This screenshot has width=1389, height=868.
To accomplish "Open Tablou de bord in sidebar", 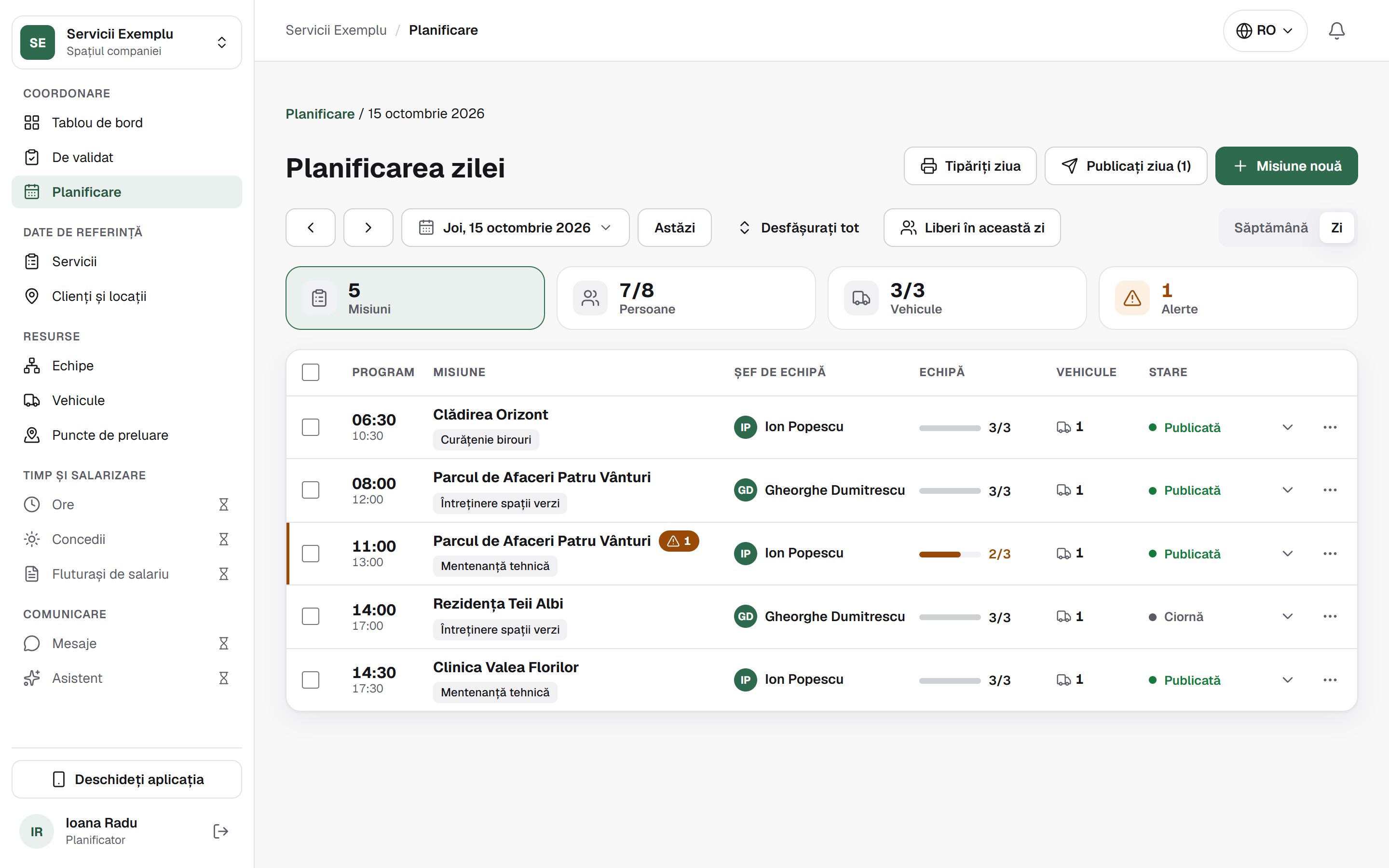I will tap(127, 122).
